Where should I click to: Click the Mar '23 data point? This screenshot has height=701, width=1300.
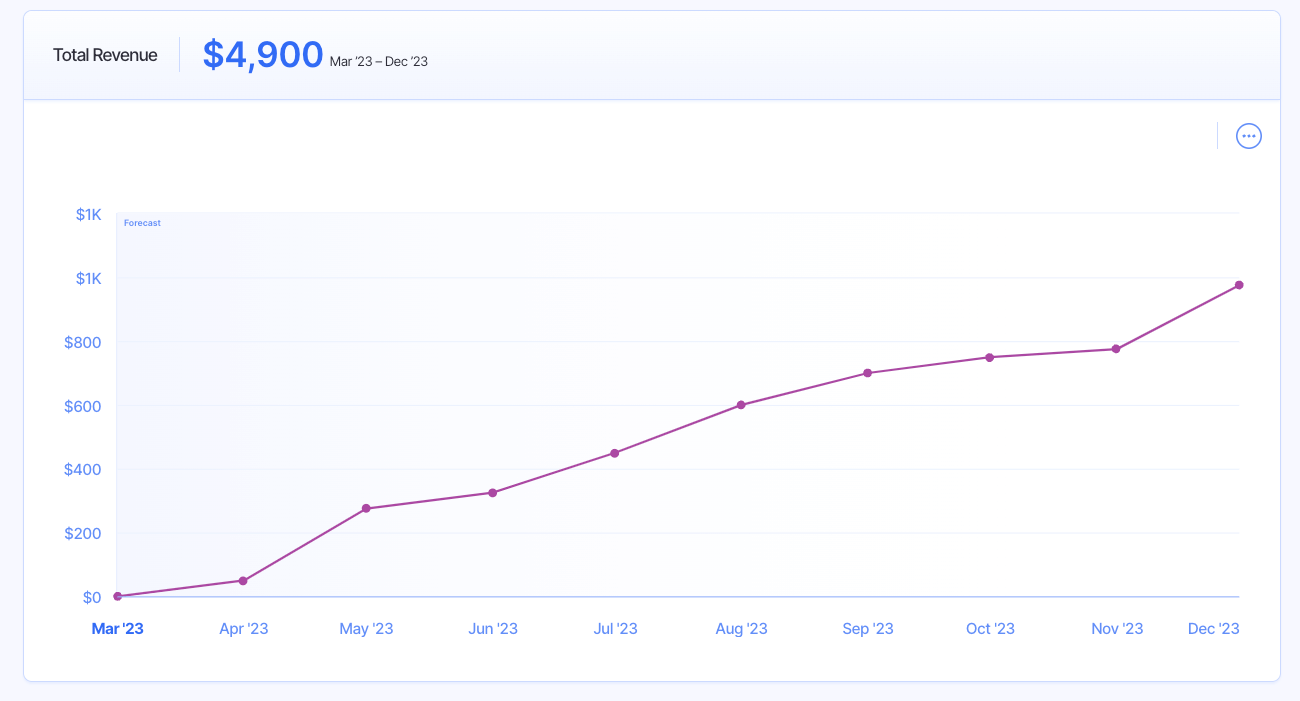coord(117,595)
